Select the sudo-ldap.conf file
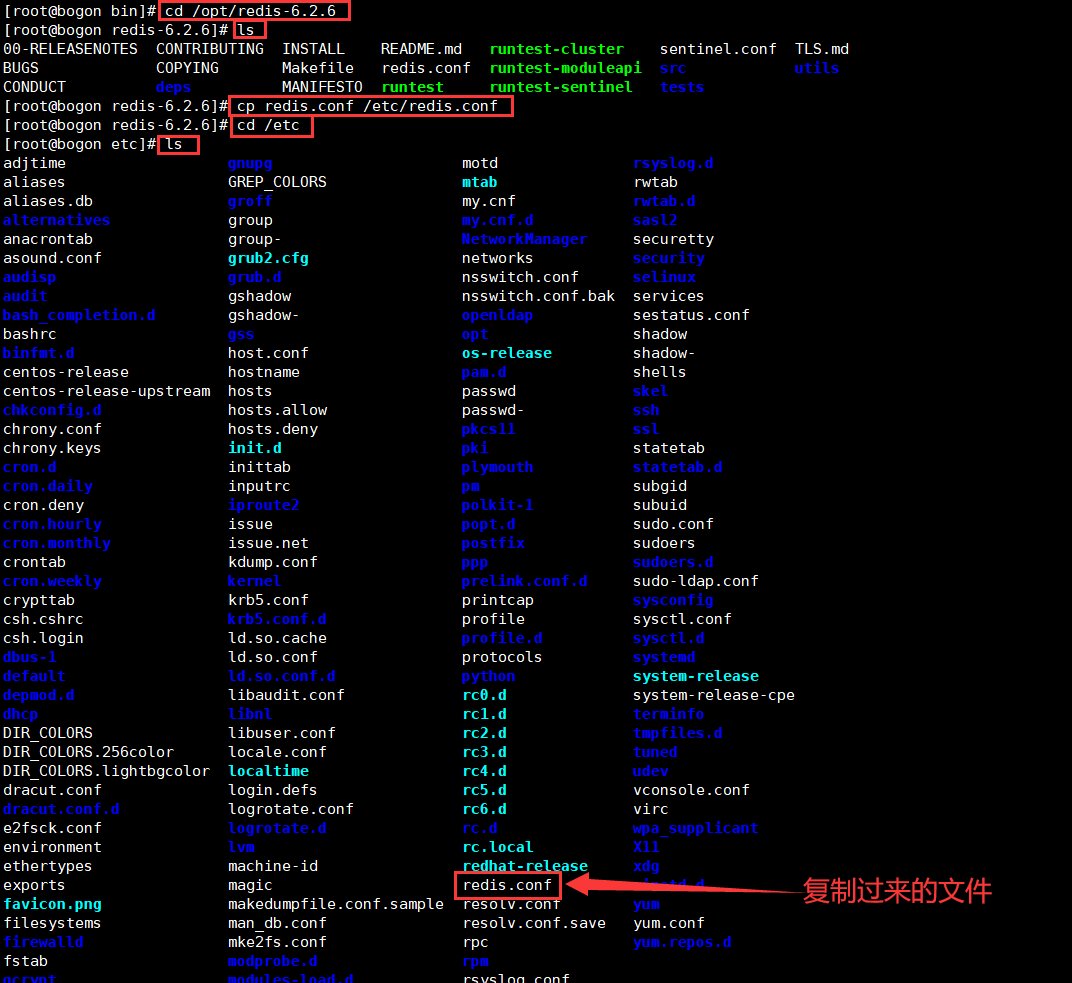The image size is (1072, 983). click(x=696, y=581)
